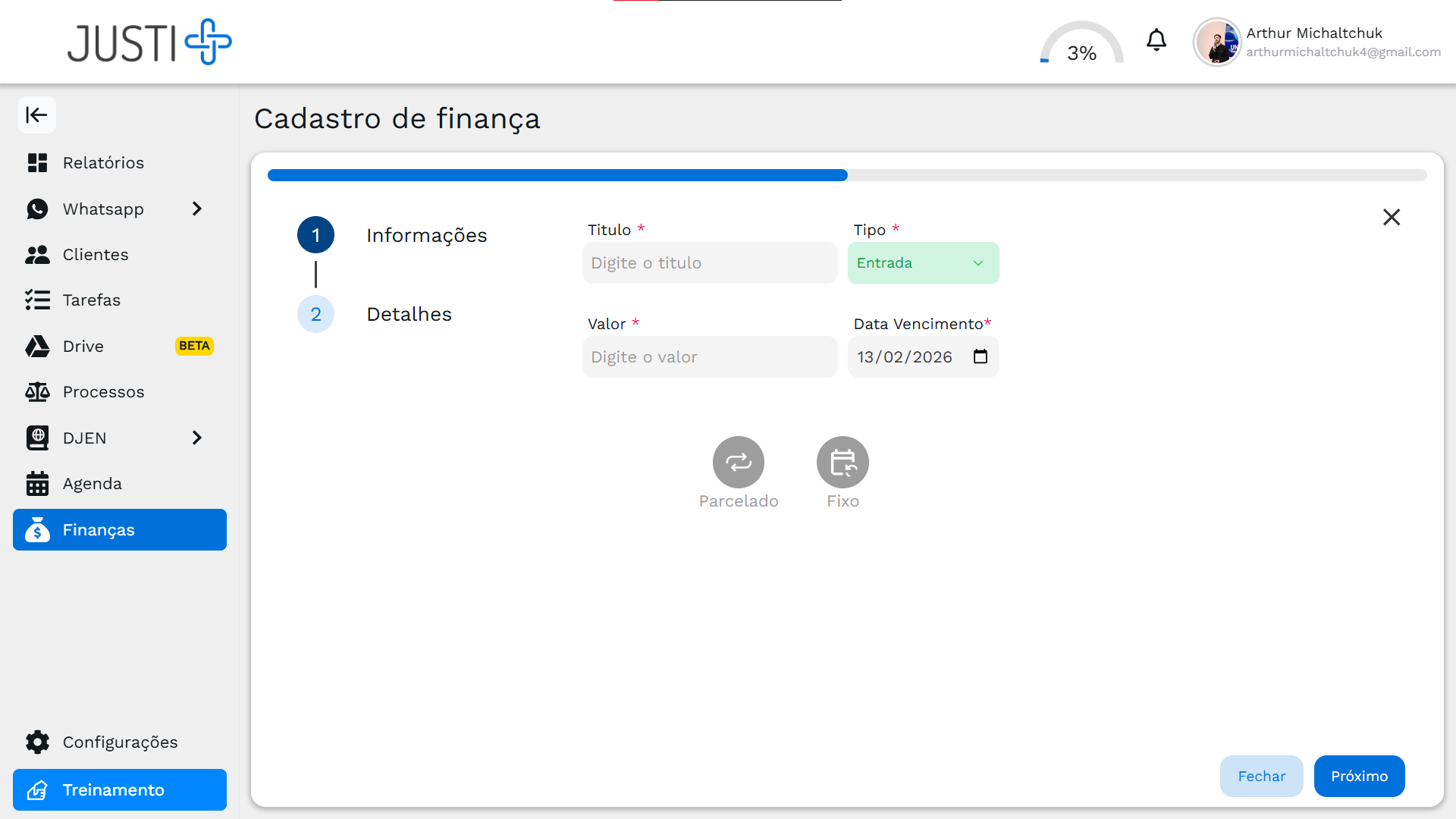Viewport: 1456px width, 819px height.
Task: Open the Clientes section
Action: [x=96, y=255]
